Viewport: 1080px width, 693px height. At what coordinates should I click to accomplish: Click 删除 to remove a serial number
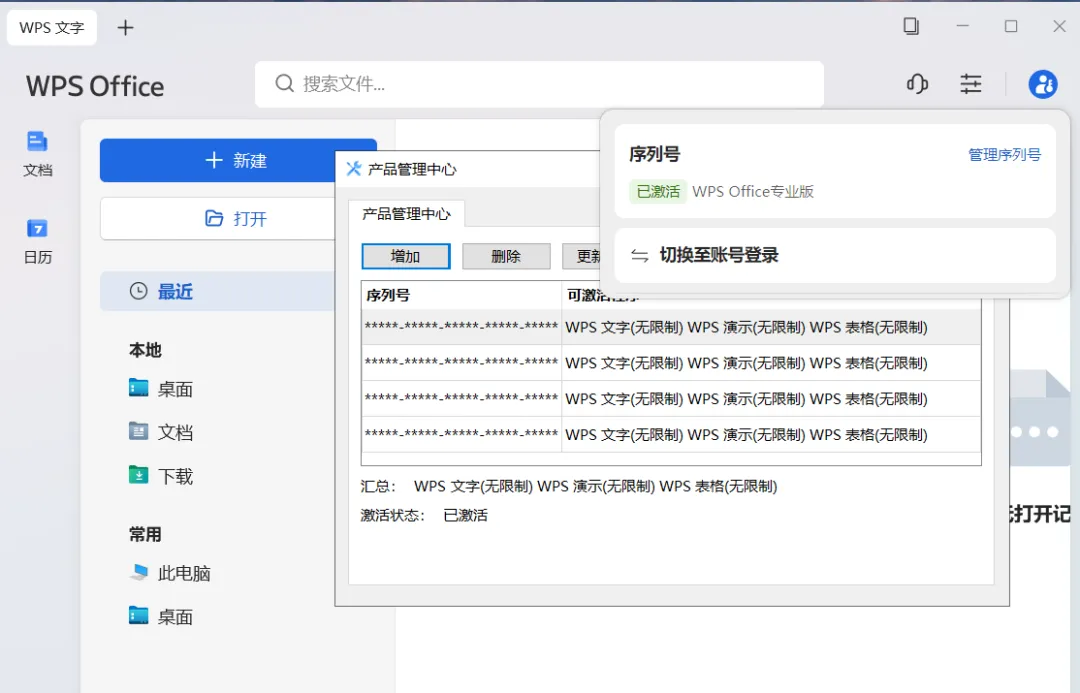506,256
